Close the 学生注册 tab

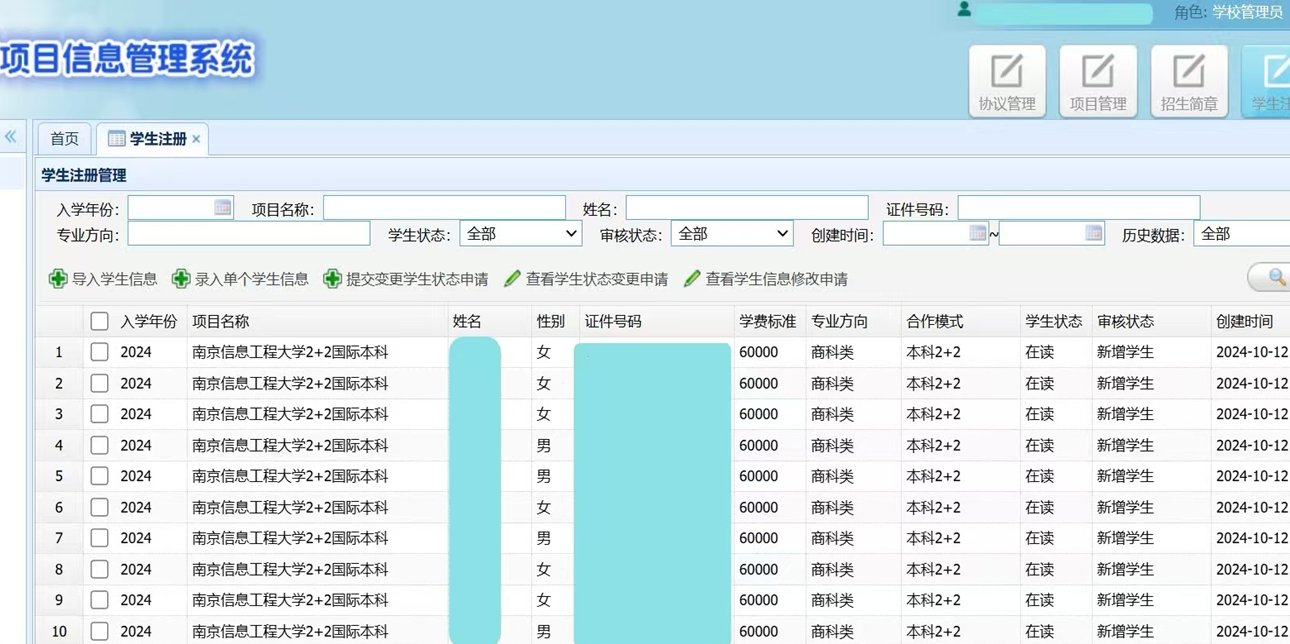[197, 139]
